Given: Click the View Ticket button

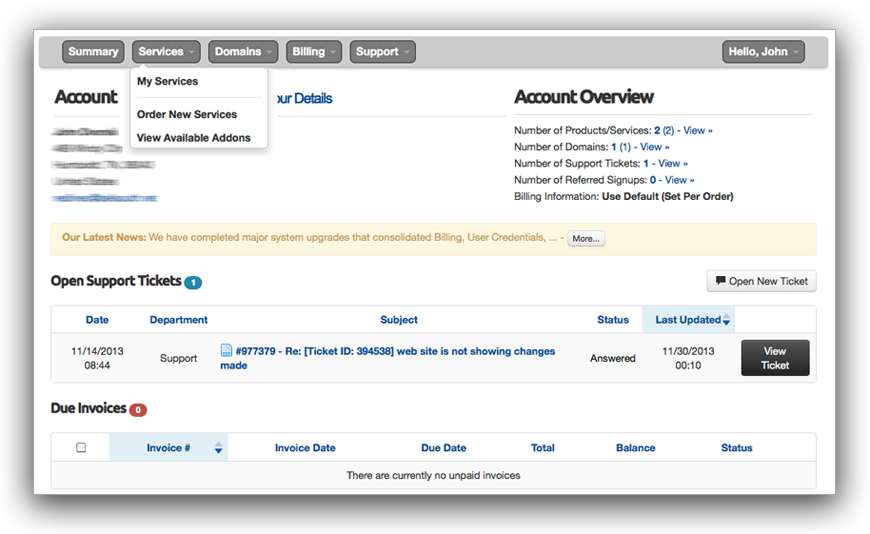Looking at the screenshot, I should click(x=774, y=358).
